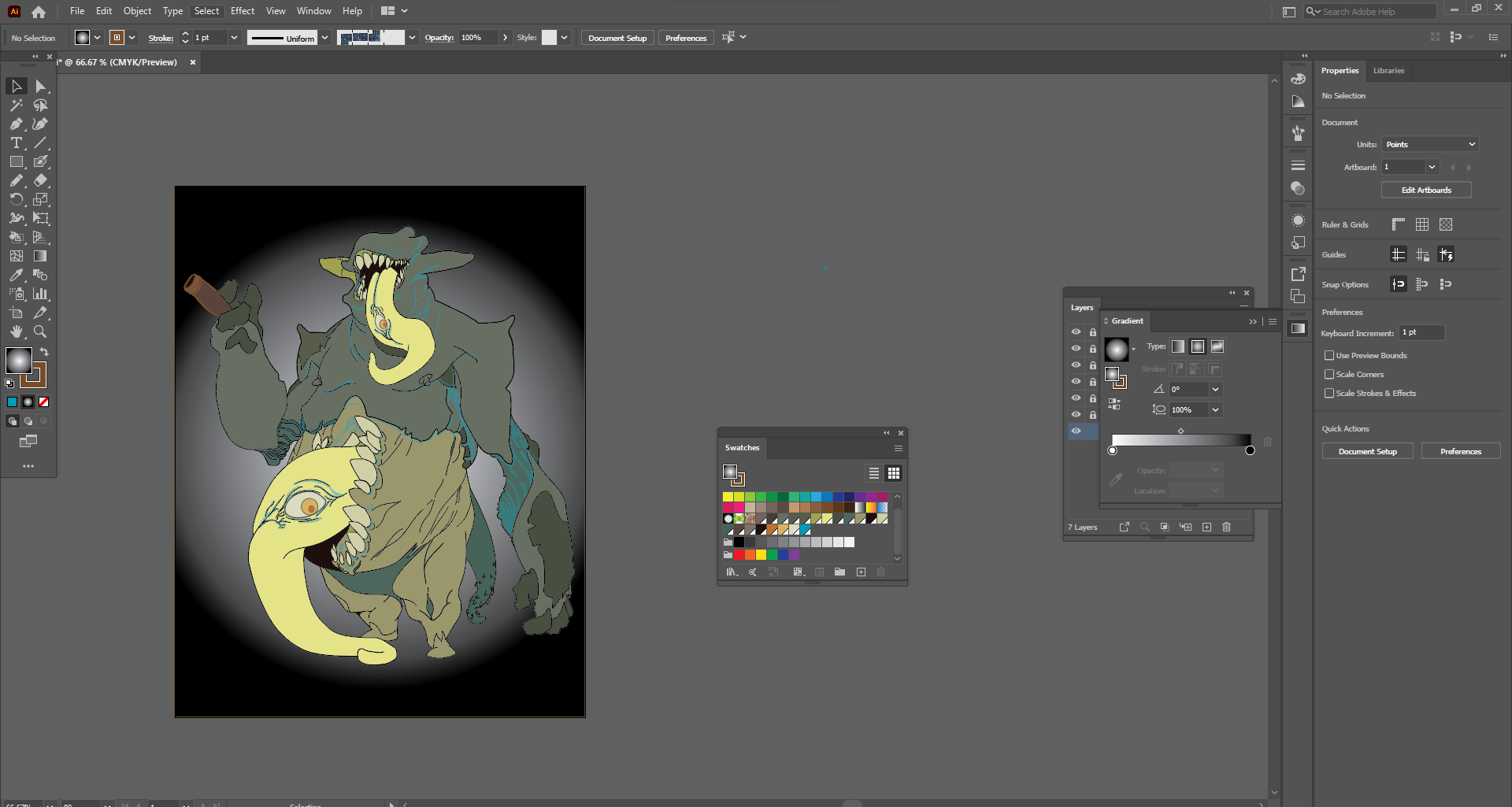Select the Gradient tool in toolbar
Image resolution: width=1512 pixels, height=807 pixels.
41,256
